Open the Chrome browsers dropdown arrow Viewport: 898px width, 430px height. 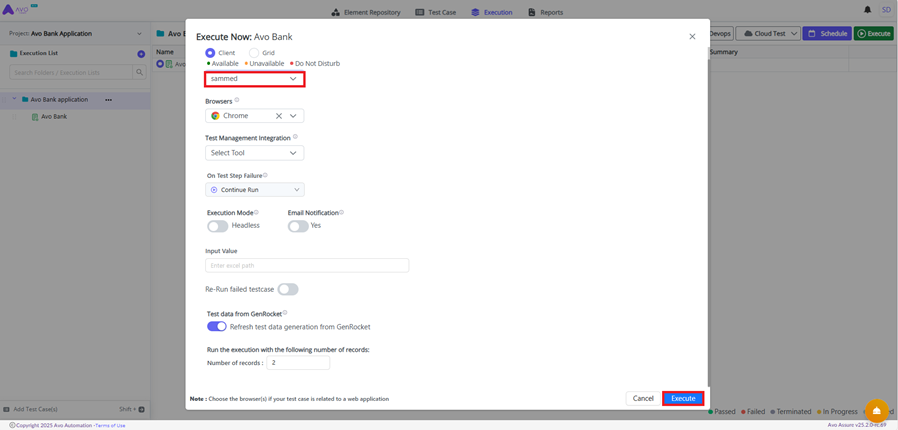click(x=293, y=116)
